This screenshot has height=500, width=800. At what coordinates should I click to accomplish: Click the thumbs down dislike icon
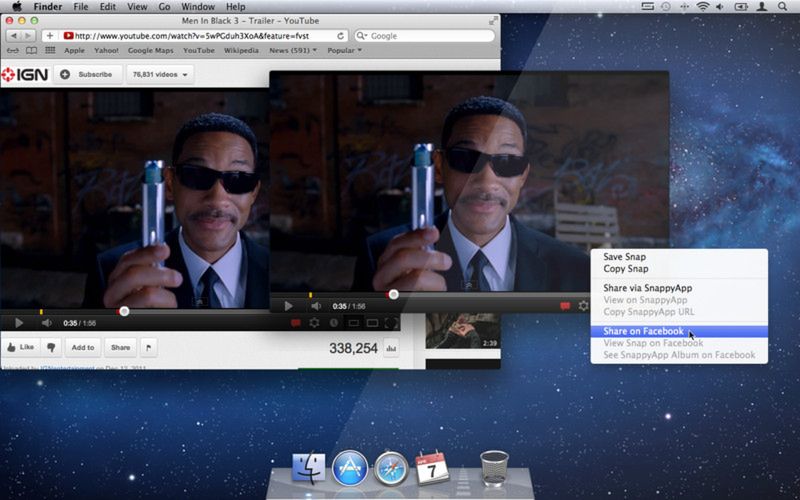point(51,347)
